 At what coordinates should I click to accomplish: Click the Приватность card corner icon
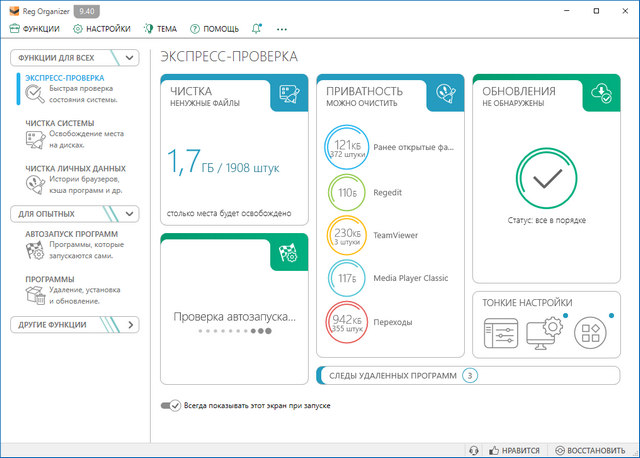click(x=446, y=95)
